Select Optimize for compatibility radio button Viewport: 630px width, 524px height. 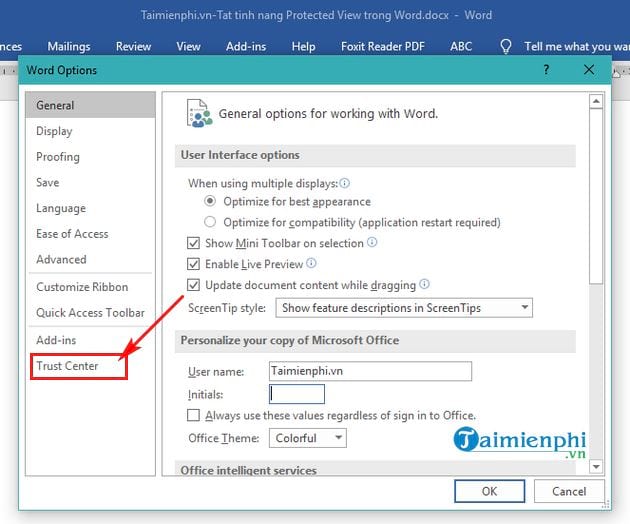coord(210,222)
